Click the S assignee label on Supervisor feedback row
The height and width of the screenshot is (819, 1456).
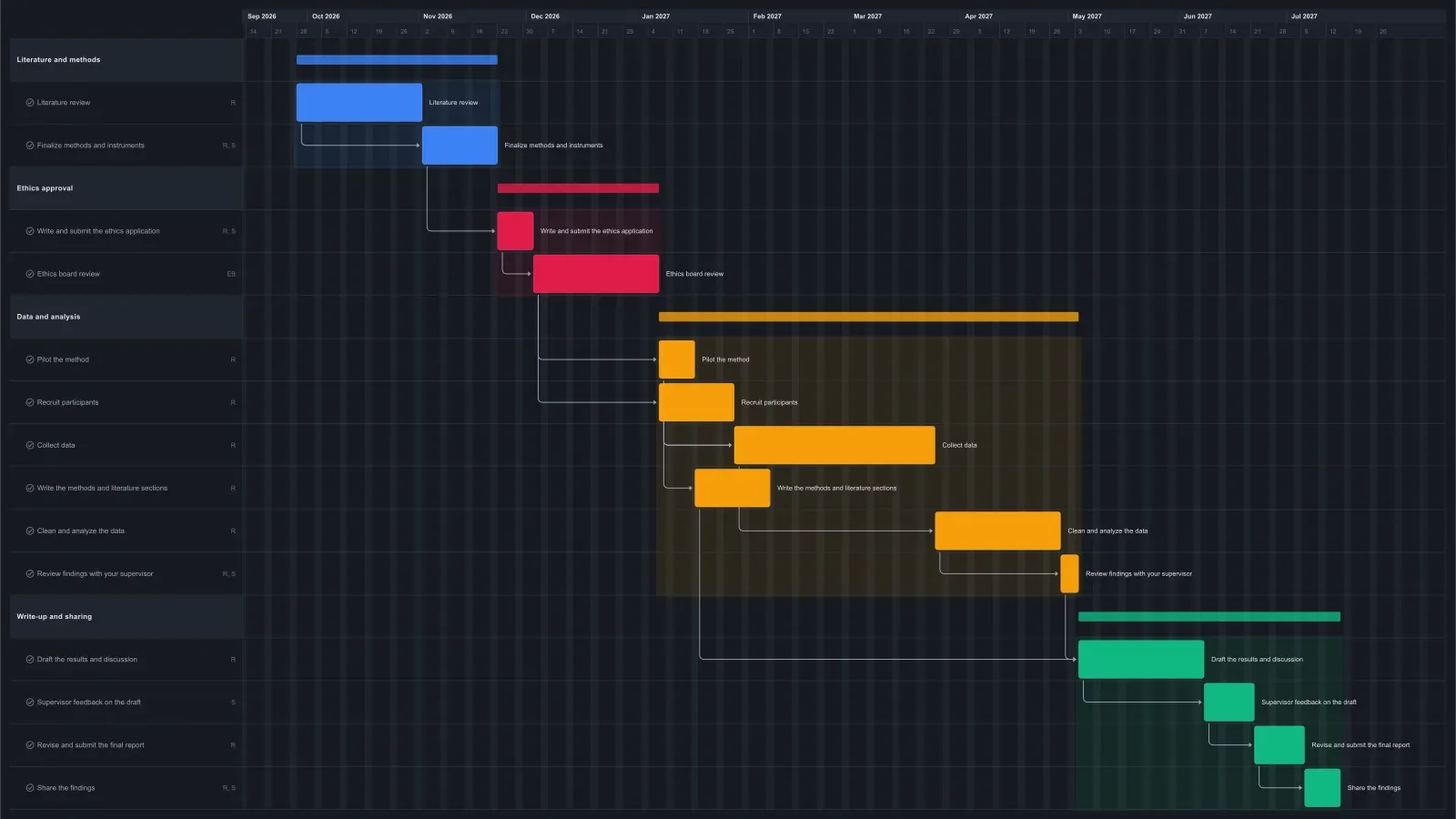pos(233,703)
